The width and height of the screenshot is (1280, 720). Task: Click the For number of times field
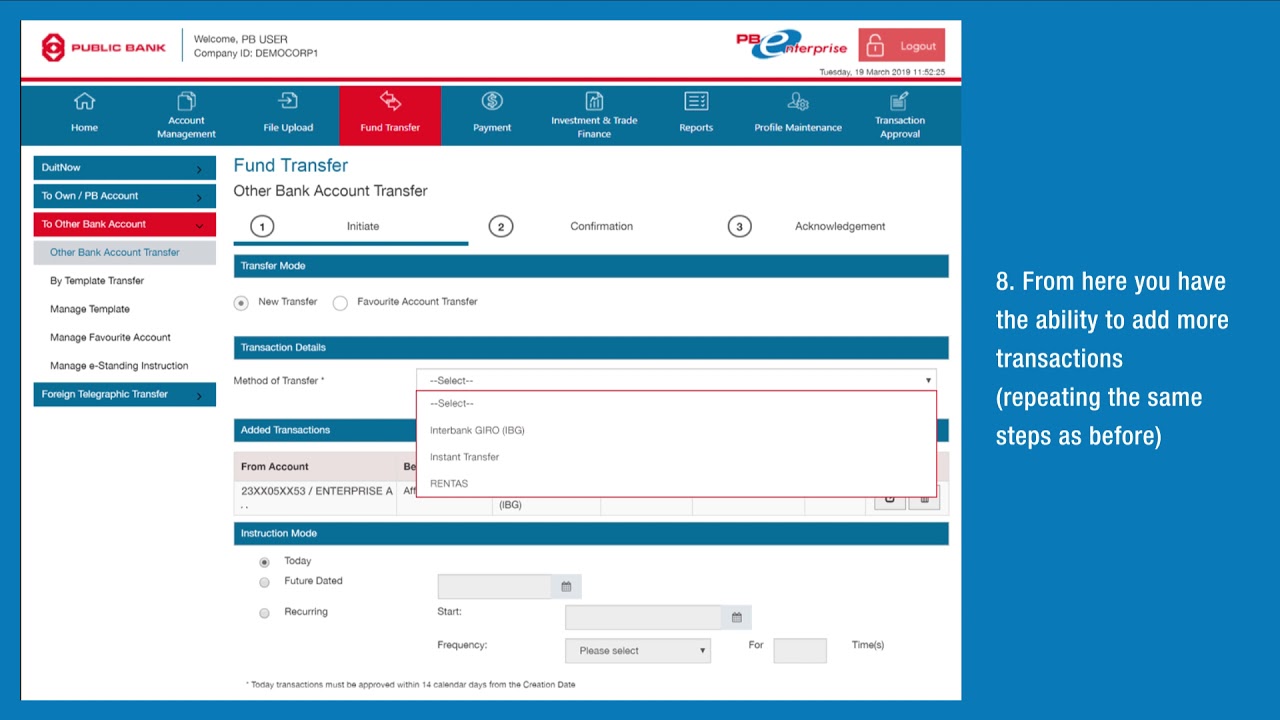(800, 651)
